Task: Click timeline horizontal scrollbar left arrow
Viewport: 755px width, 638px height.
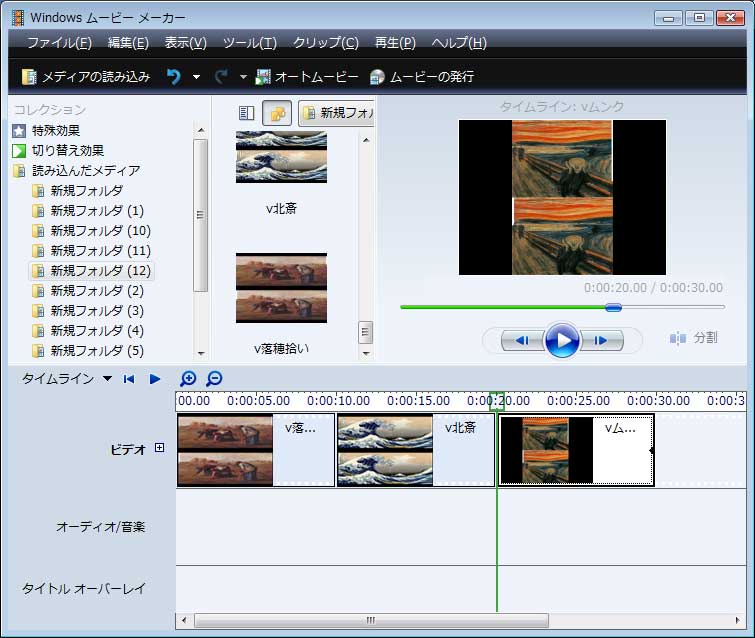Action: point(184,620)
